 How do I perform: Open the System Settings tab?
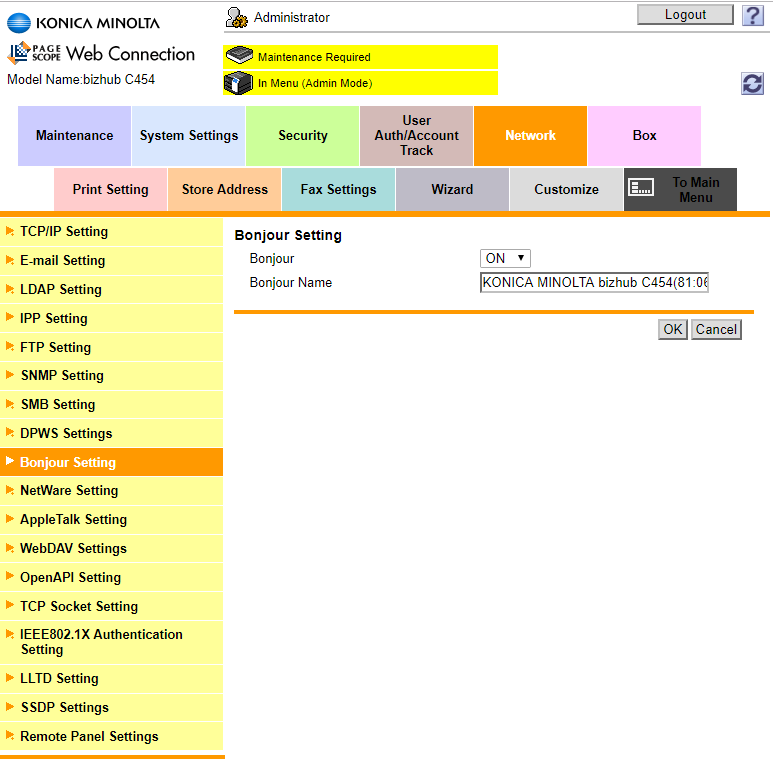[189, 136]
